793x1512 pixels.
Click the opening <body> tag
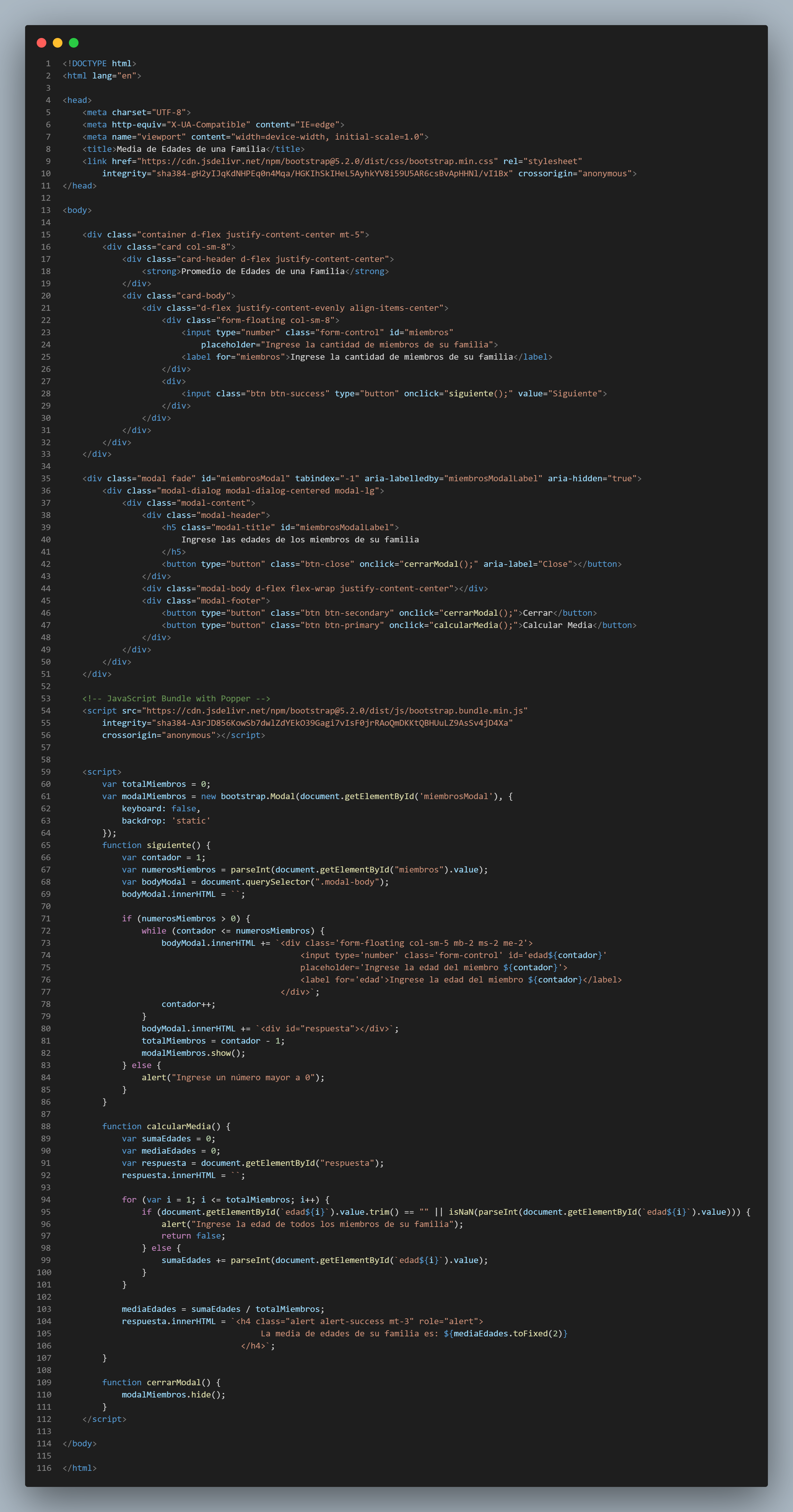tap(77, 210)
